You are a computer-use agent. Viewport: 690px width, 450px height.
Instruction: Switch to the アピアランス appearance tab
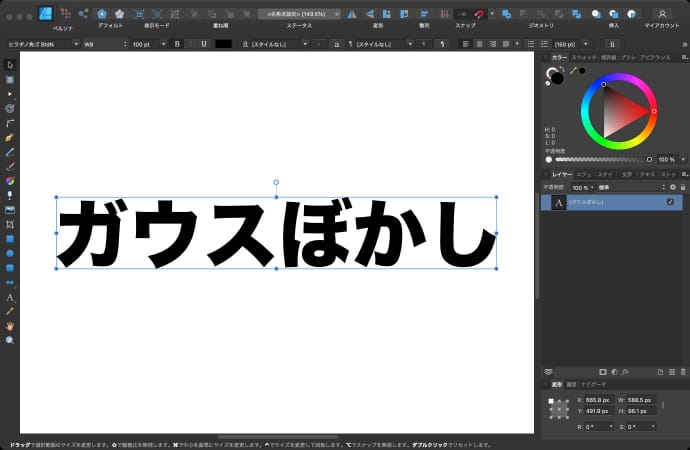(x=655, y=57)
